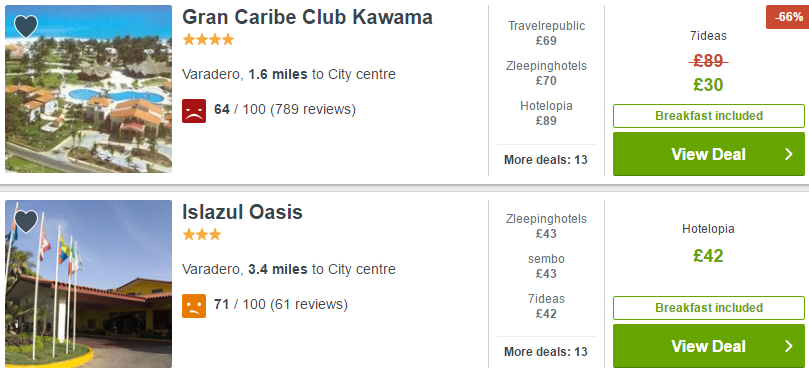Select the Travelrepublic £69 deal
Image resolution: width=809 pixels, height=373 pixels.
tap(546, 33)
